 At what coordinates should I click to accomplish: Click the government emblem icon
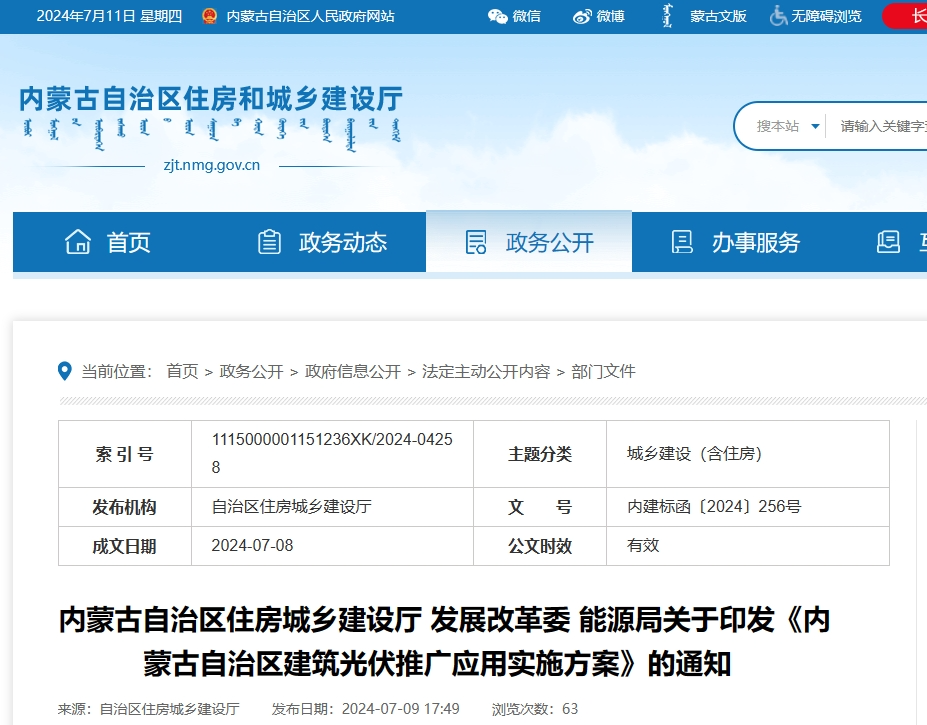point(208,16)
